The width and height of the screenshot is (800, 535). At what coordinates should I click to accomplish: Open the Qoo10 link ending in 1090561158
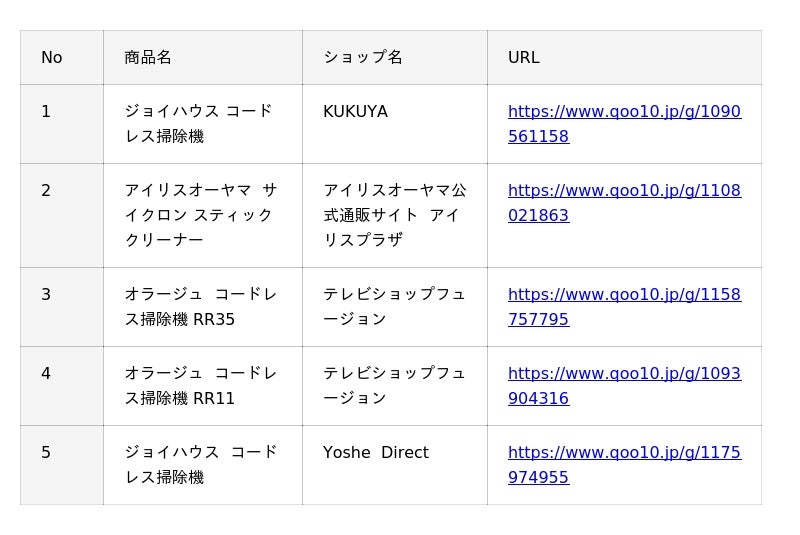[x=624, y=124]
